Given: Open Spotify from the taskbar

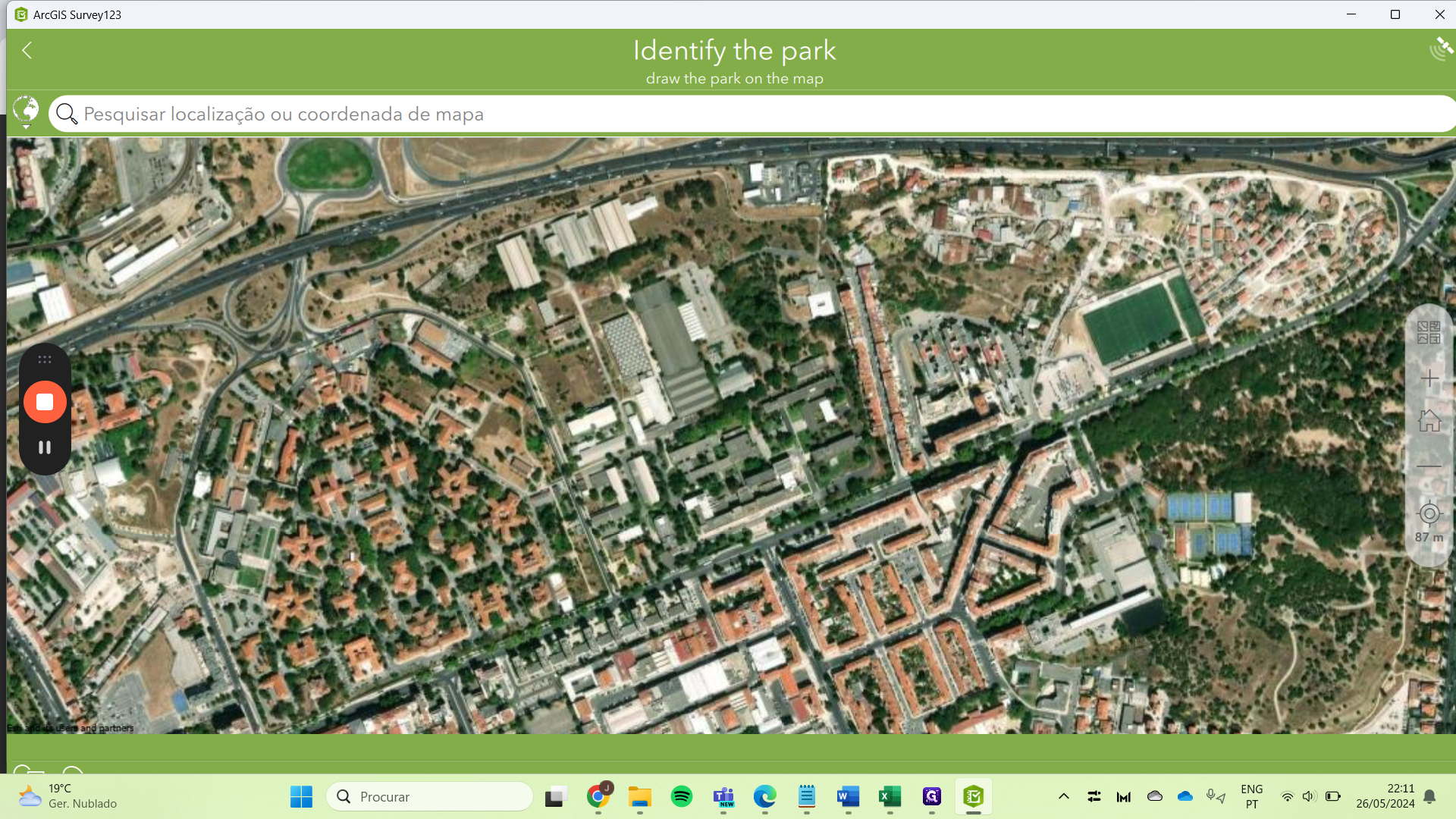Looking at the screenshot, I should tap(682, 796).
